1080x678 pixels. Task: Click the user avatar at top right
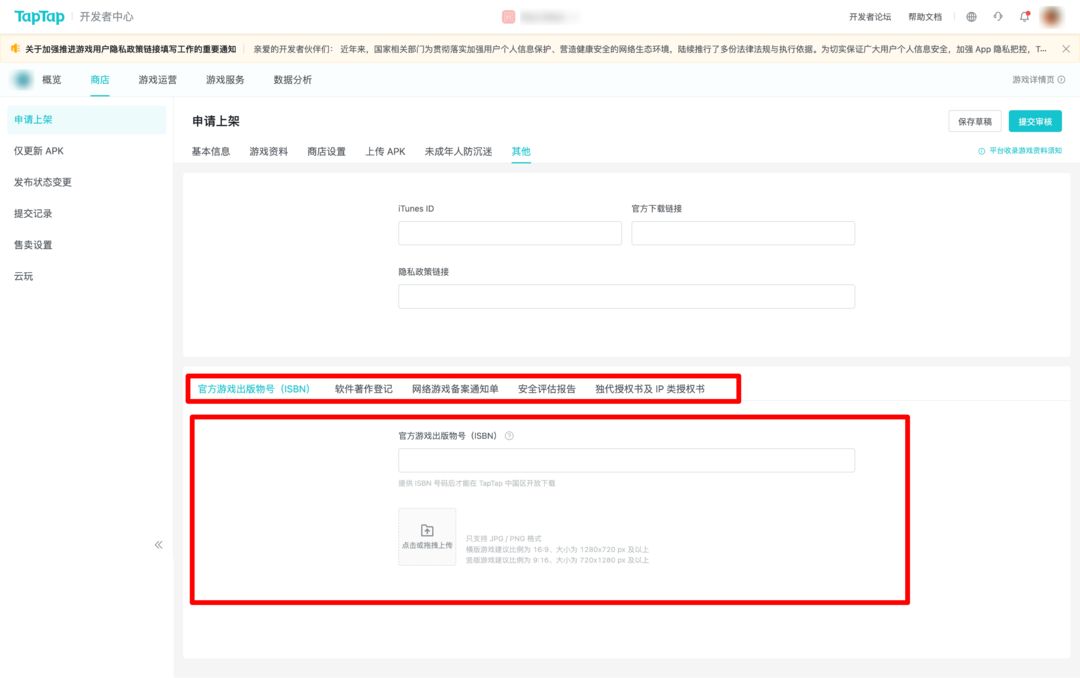pyautogui.click(x=1052, y=17)
